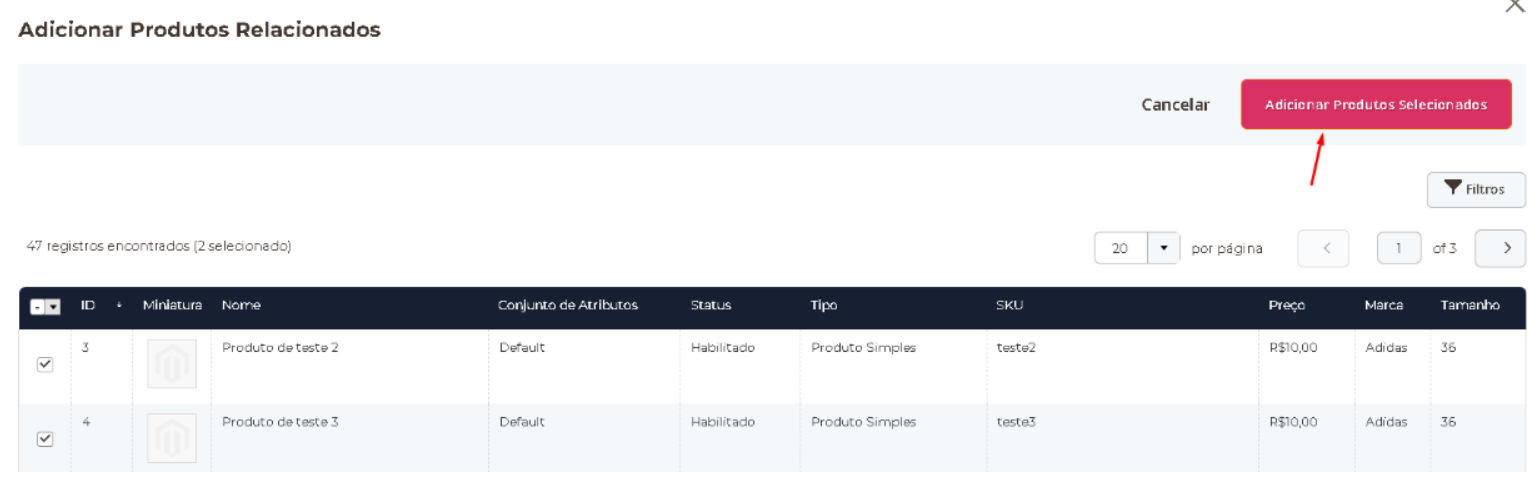Sort by the ID column header
The width and height of the screenshot is (1540, 484).
[88, 305]
